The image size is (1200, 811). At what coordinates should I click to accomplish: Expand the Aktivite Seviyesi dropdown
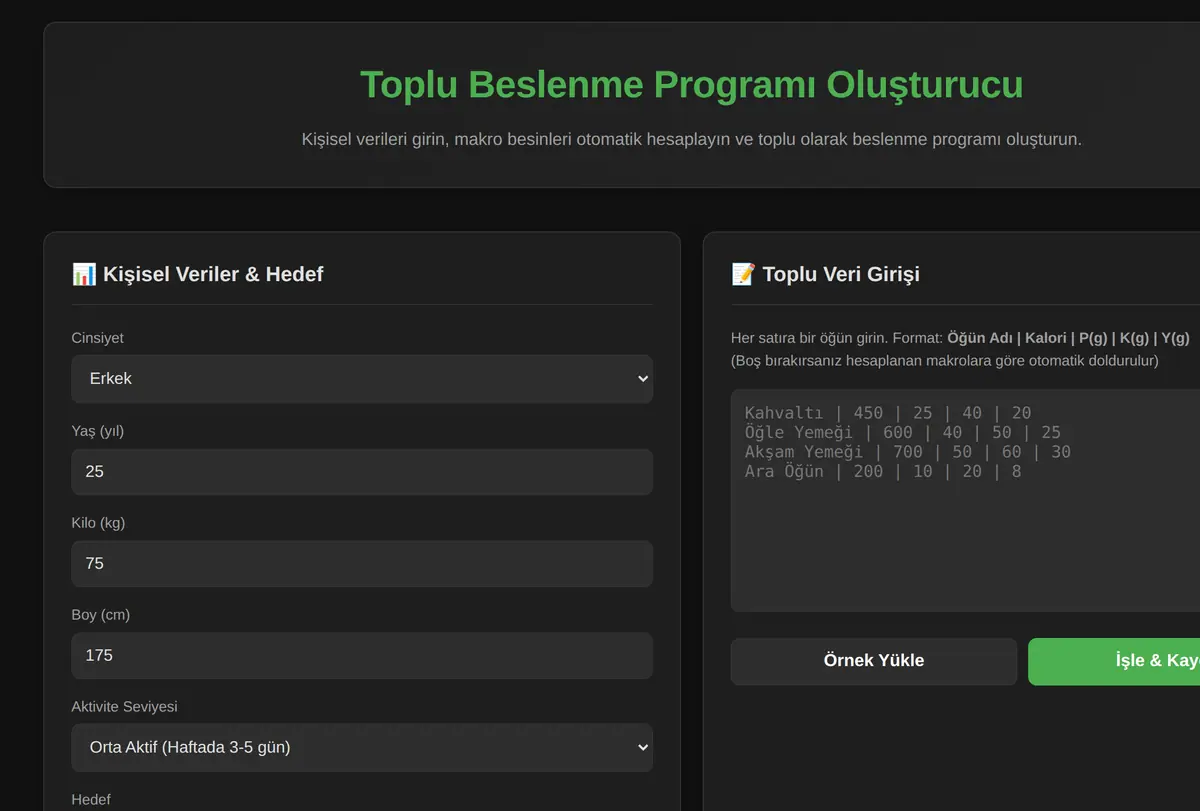point(362,747)
